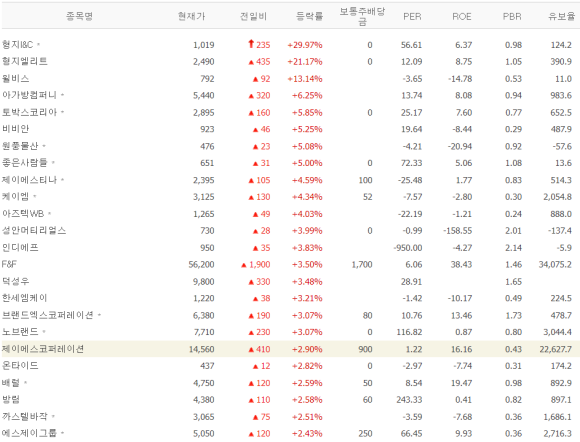Click the marker next to 아가방컴퍼니

click(62, 95)
